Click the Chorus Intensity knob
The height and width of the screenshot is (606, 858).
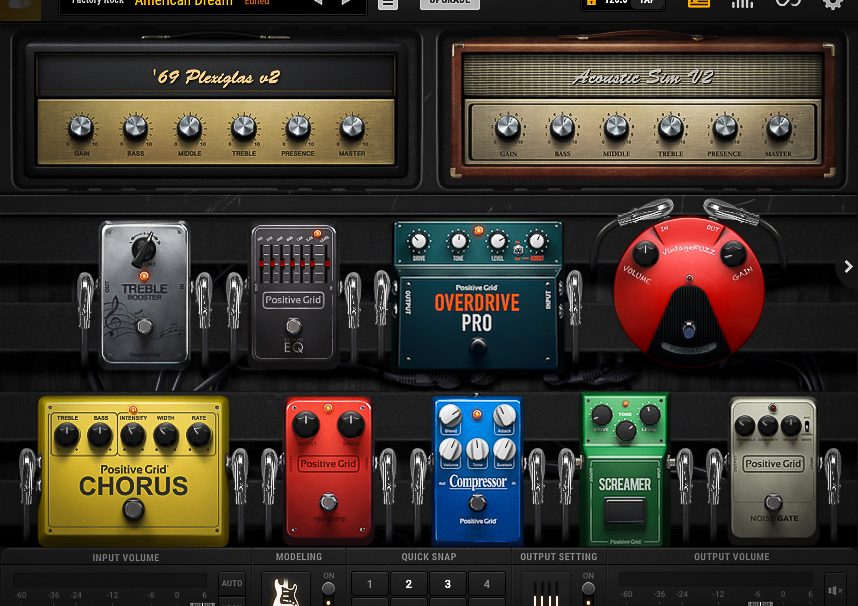click(132, 435)
